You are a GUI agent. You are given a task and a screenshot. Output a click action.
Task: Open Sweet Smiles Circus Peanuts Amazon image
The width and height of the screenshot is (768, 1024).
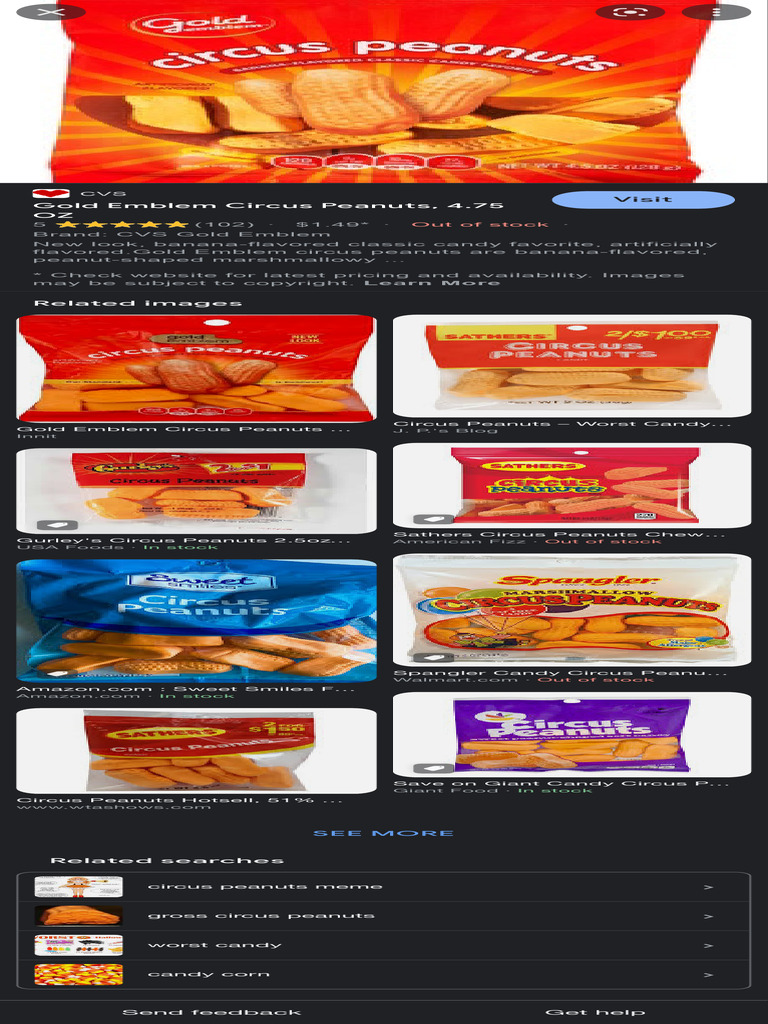tap(196, 620)
